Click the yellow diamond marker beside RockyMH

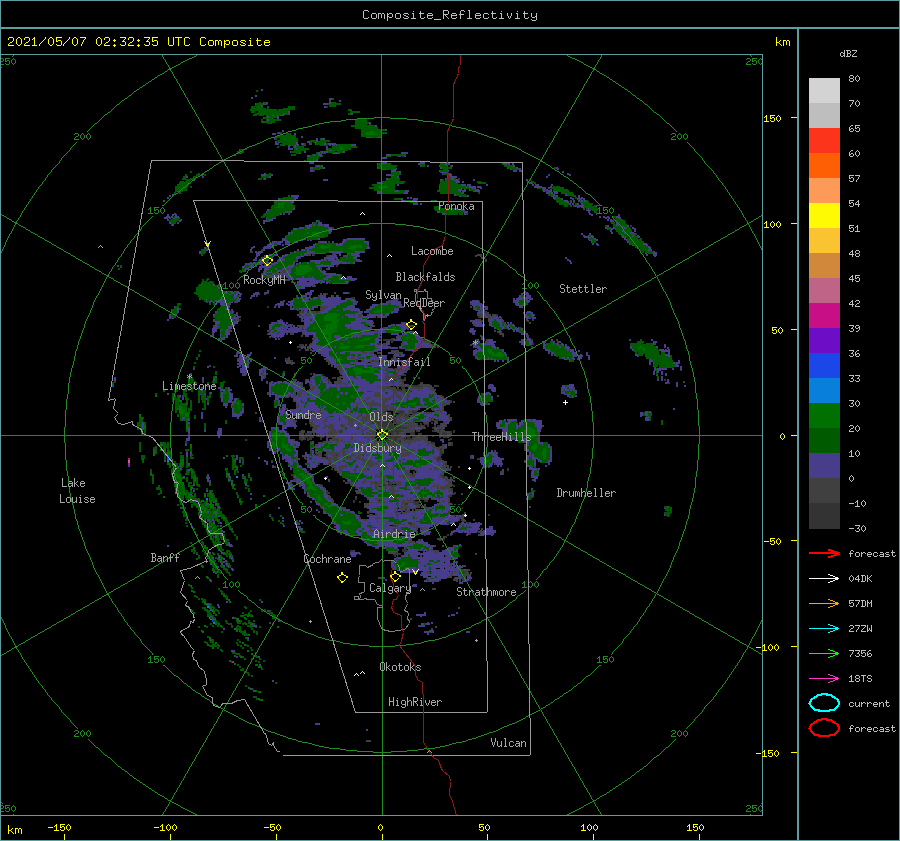point(267,261)
